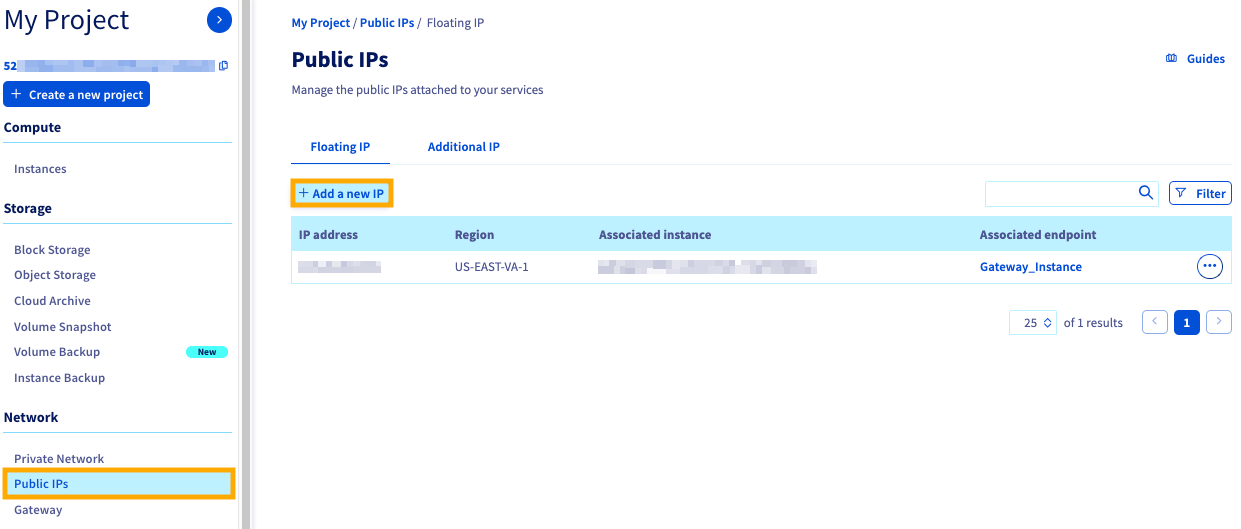Click the Associated endpoint column header

pyautogui.click(x=1038, y=235)
